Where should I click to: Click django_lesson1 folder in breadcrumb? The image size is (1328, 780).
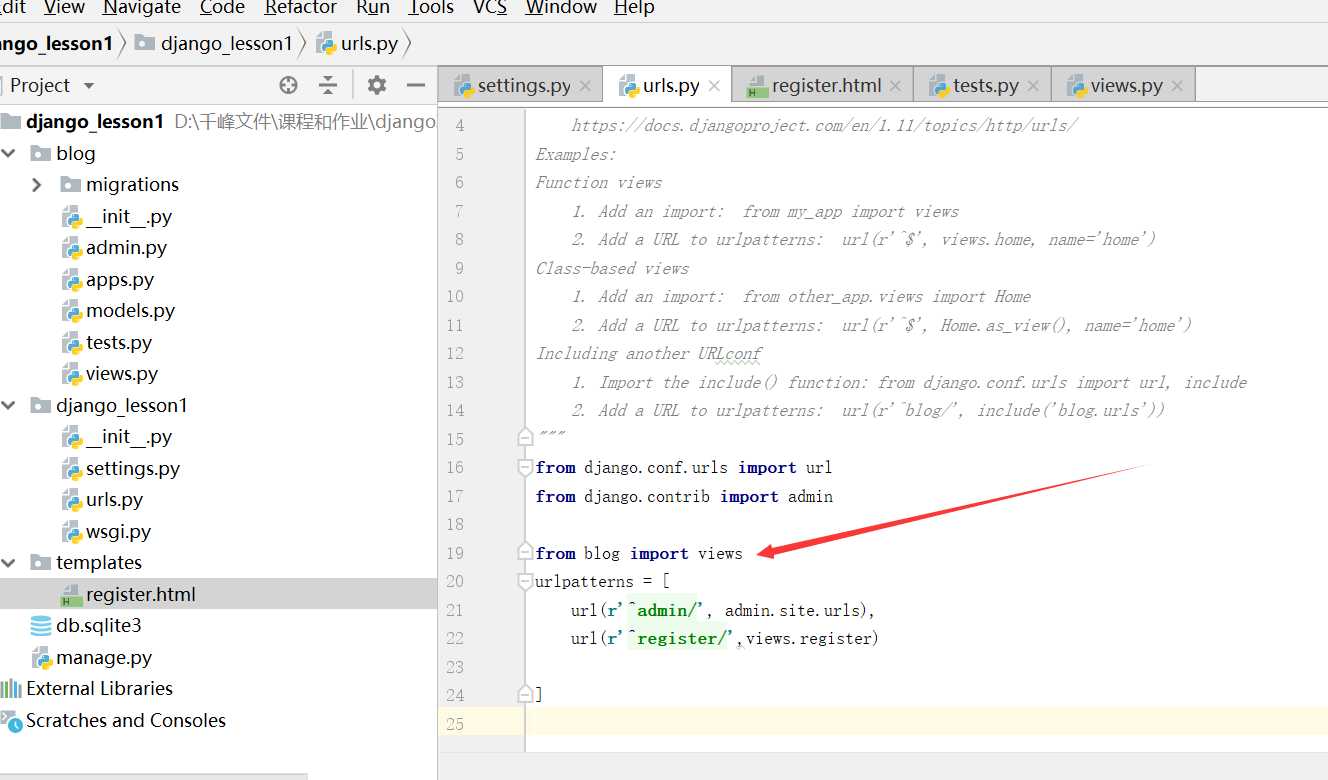pyautogui.click(x=215, y=43)
